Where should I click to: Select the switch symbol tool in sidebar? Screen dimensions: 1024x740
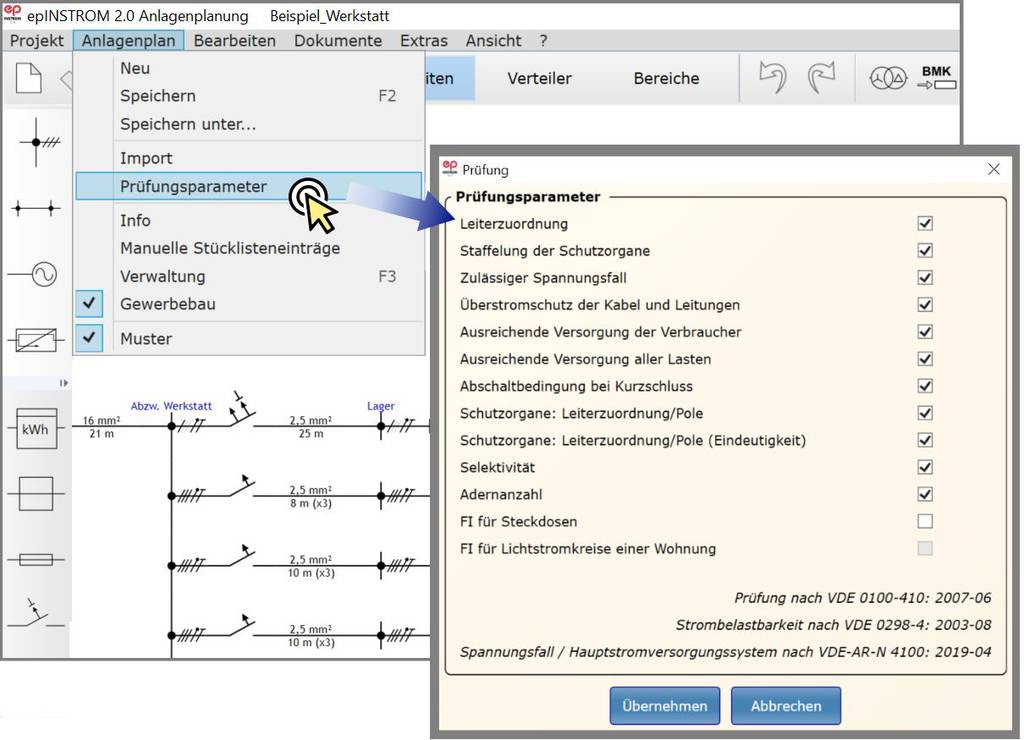(36, 614)
